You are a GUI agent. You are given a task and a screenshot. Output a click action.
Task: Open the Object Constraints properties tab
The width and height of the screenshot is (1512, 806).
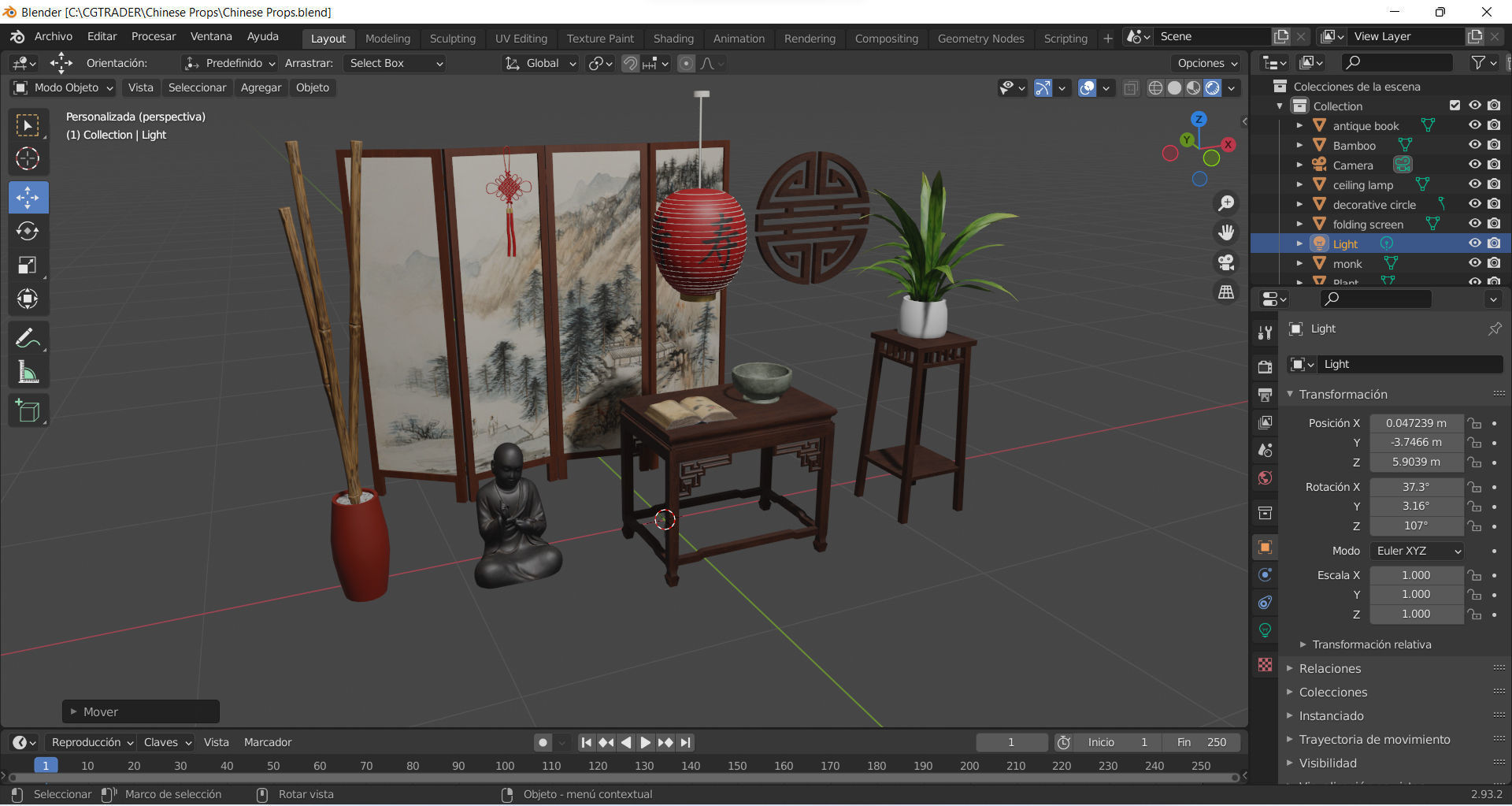point(1265,603)
